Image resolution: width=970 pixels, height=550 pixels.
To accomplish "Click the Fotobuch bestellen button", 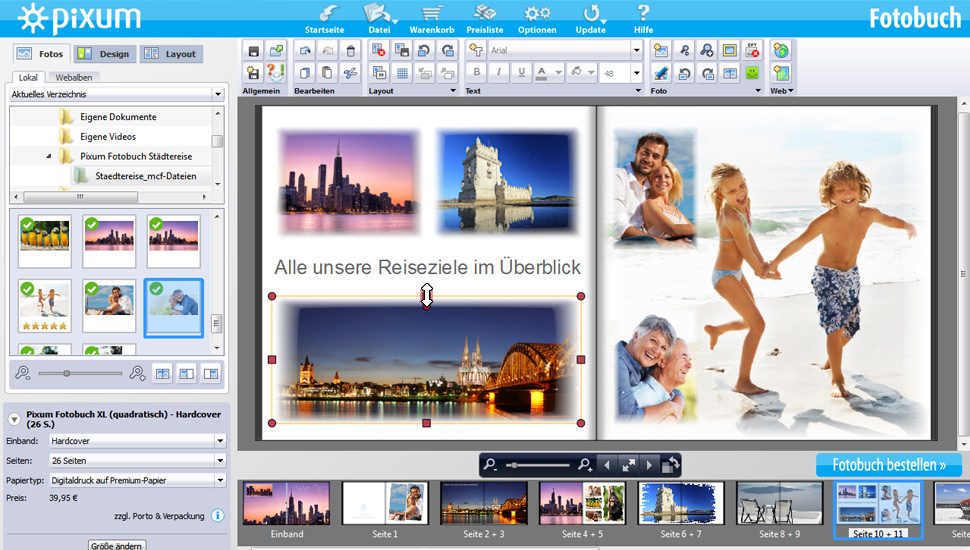I will click(x=888, y=465).
